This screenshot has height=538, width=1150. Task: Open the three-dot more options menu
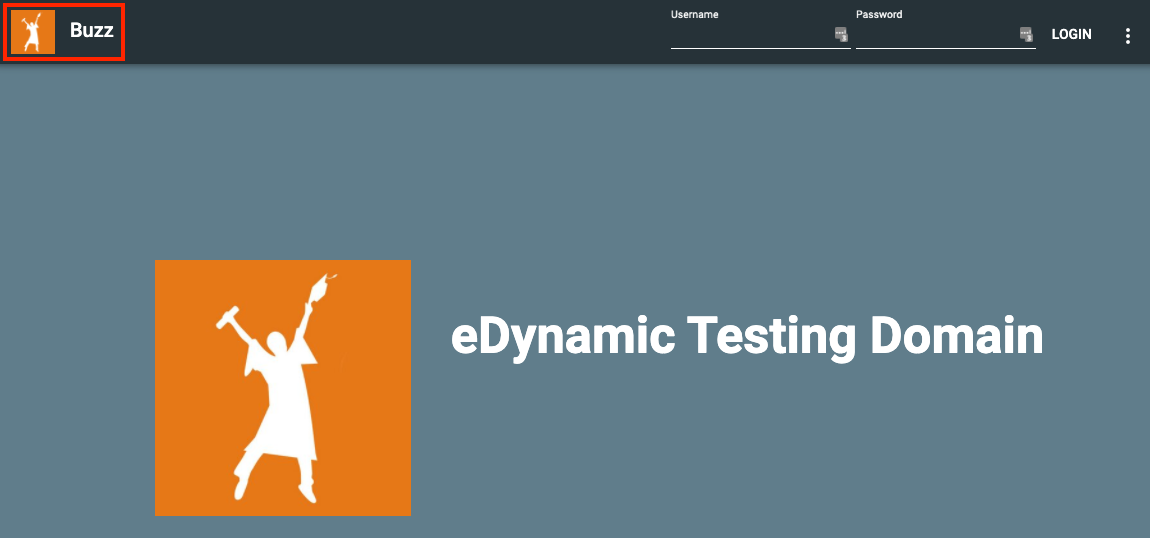point(1128,36)
